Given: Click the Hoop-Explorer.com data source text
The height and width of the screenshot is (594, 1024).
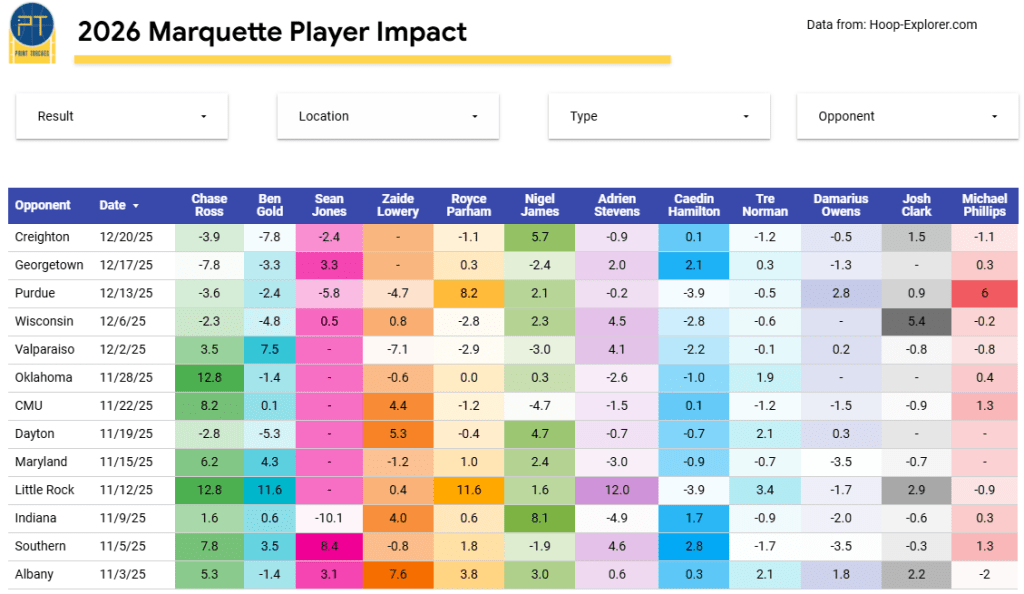Looking at the screenshot, I should [891, 25].
